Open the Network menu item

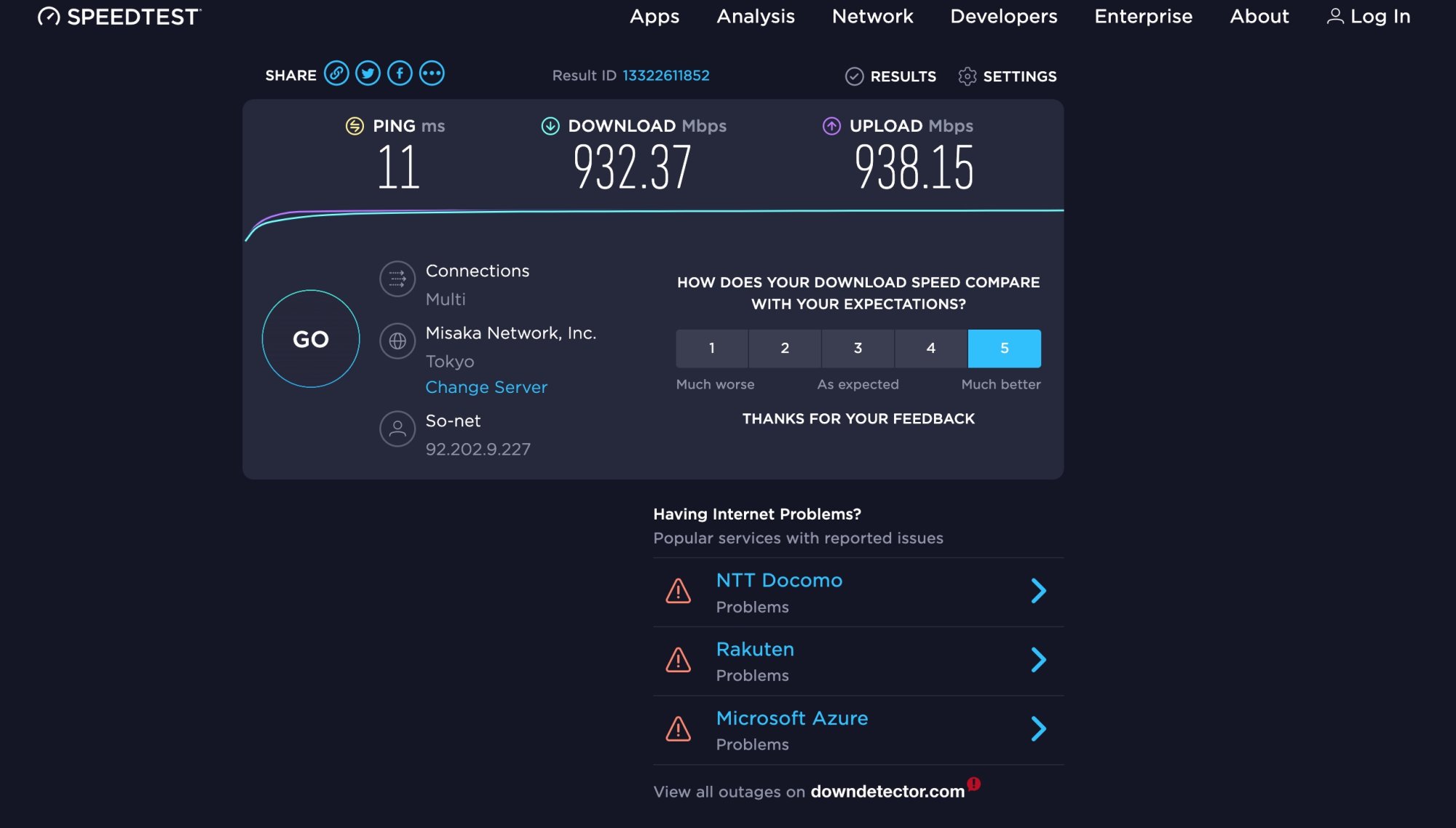[872, 16]
